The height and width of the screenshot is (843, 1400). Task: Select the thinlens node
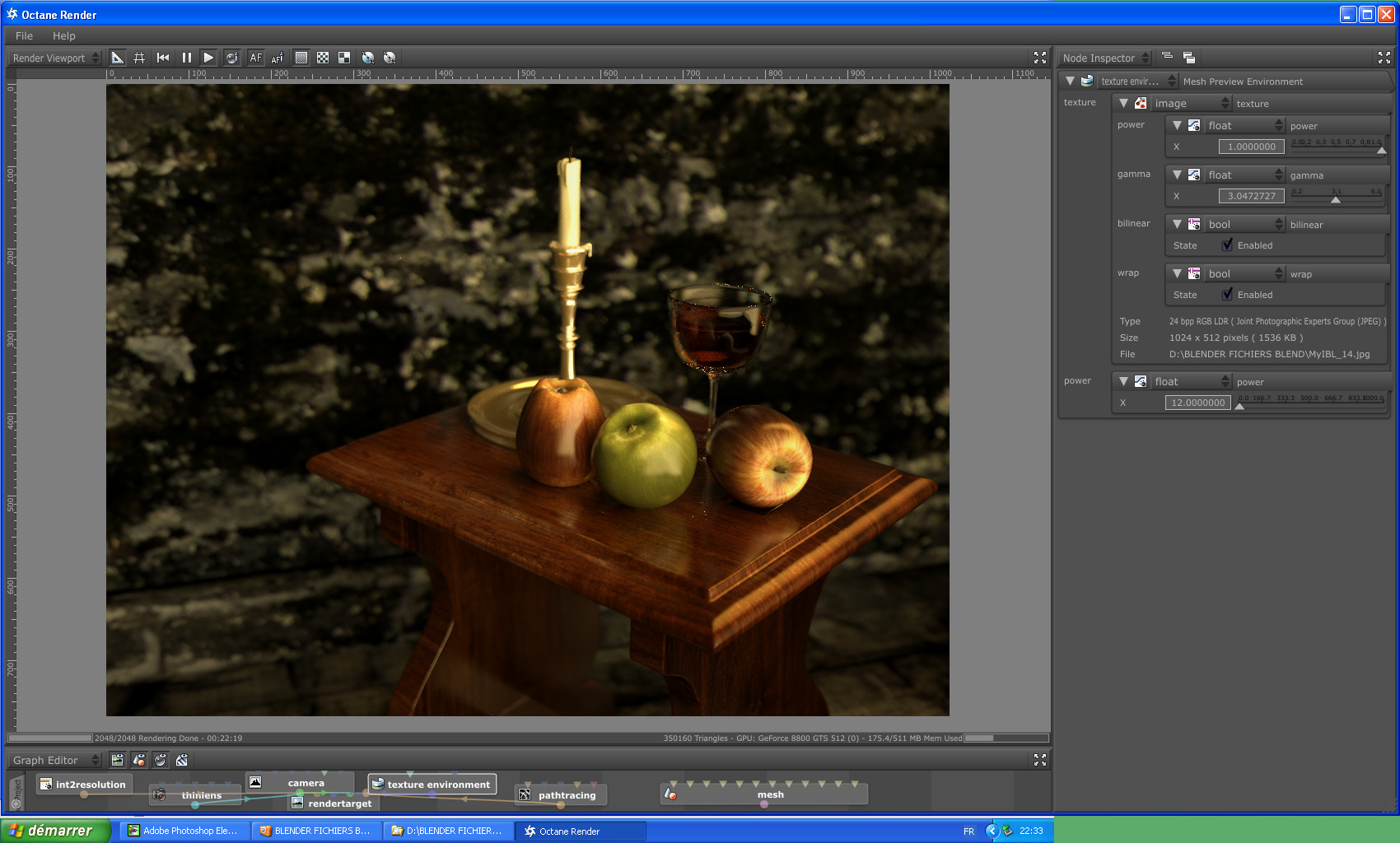coord(194,795)
